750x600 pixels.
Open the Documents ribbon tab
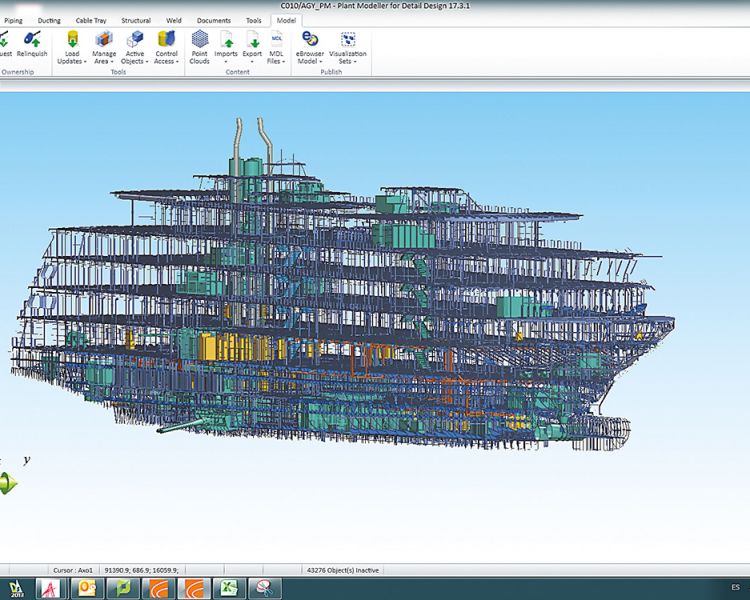[213, 21]
